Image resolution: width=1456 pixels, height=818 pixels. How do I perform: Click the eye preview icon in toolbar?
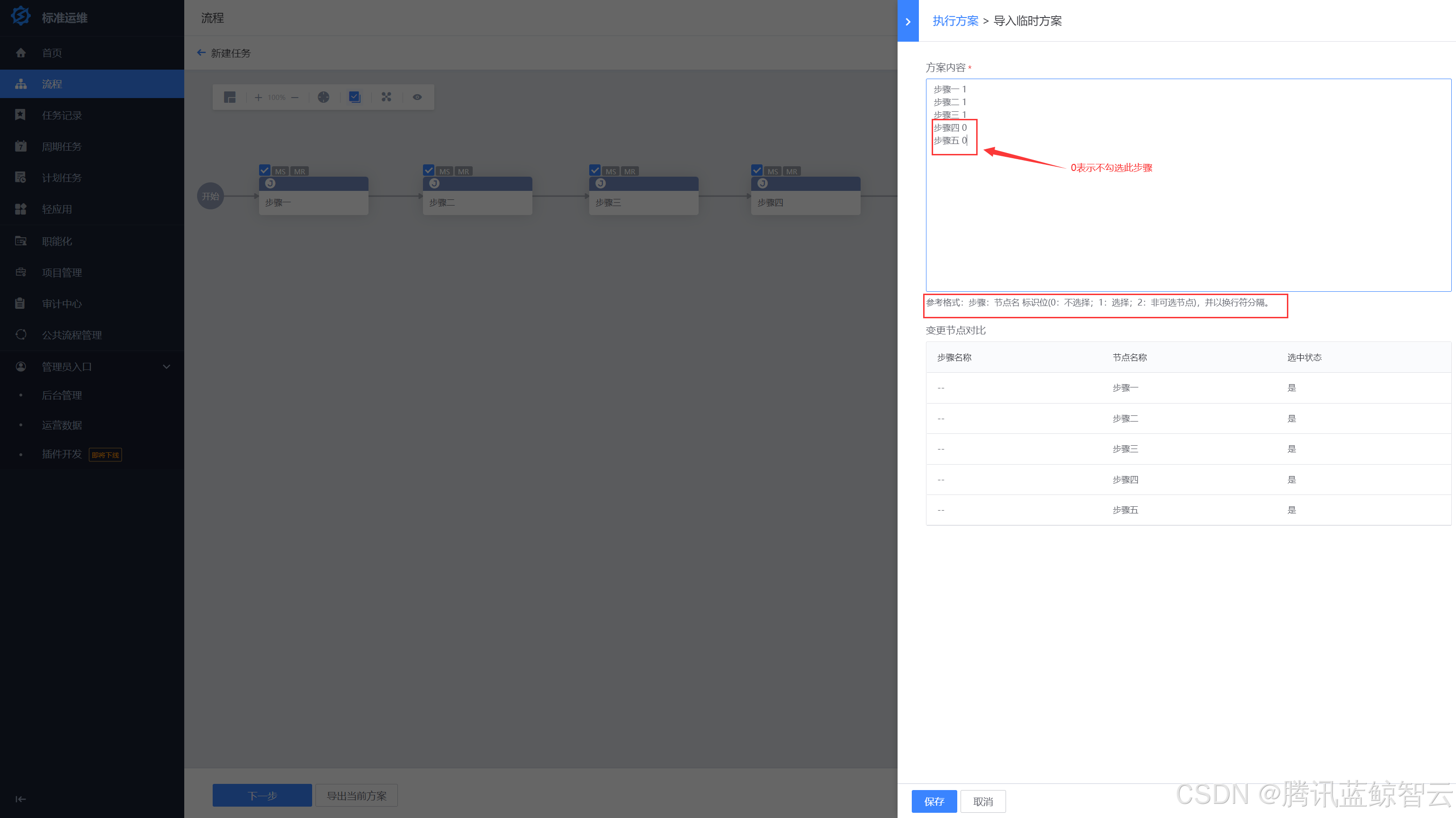point(417,97)
